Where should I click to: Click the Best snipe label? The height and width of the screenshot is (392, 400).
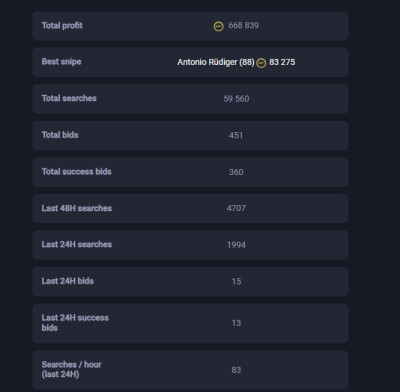[x=61, y=62]
